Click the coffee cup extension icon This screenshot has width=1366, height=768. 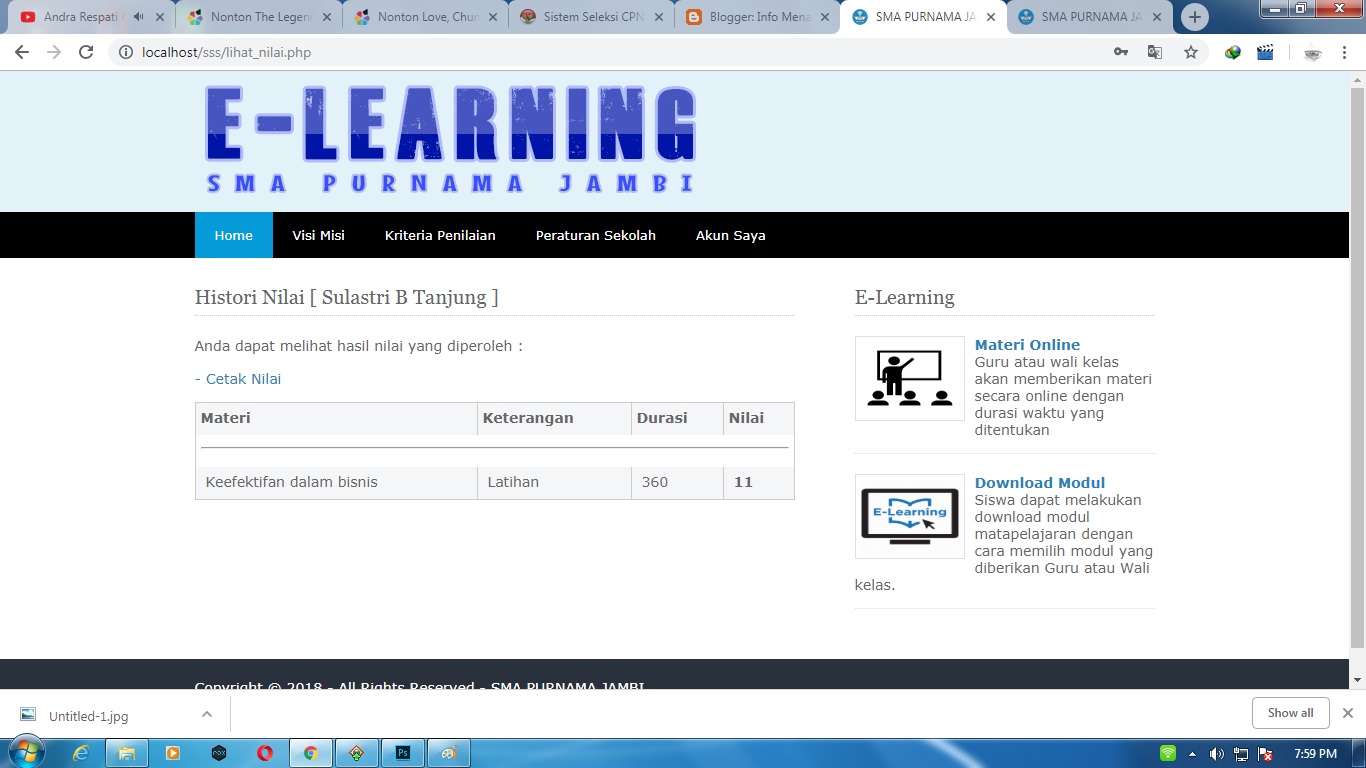coord(1312,51)
